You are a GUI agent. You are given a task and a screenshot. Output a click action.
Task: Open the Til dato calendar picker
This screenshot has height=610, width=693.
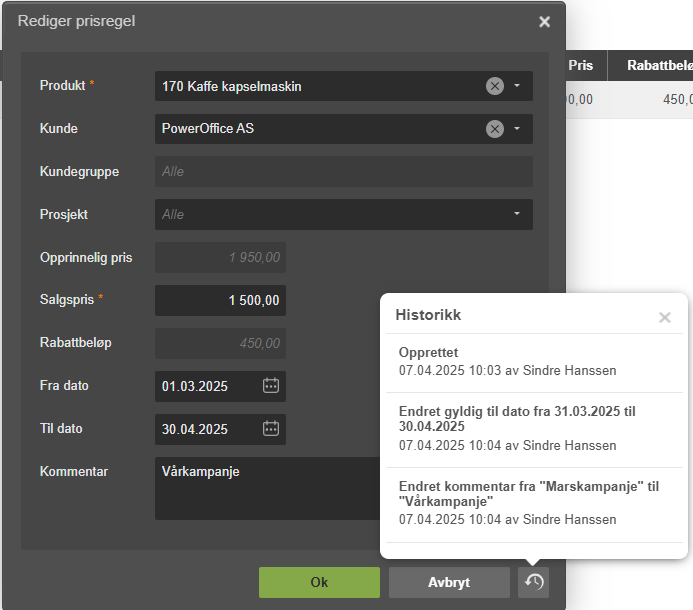point(270,428)
